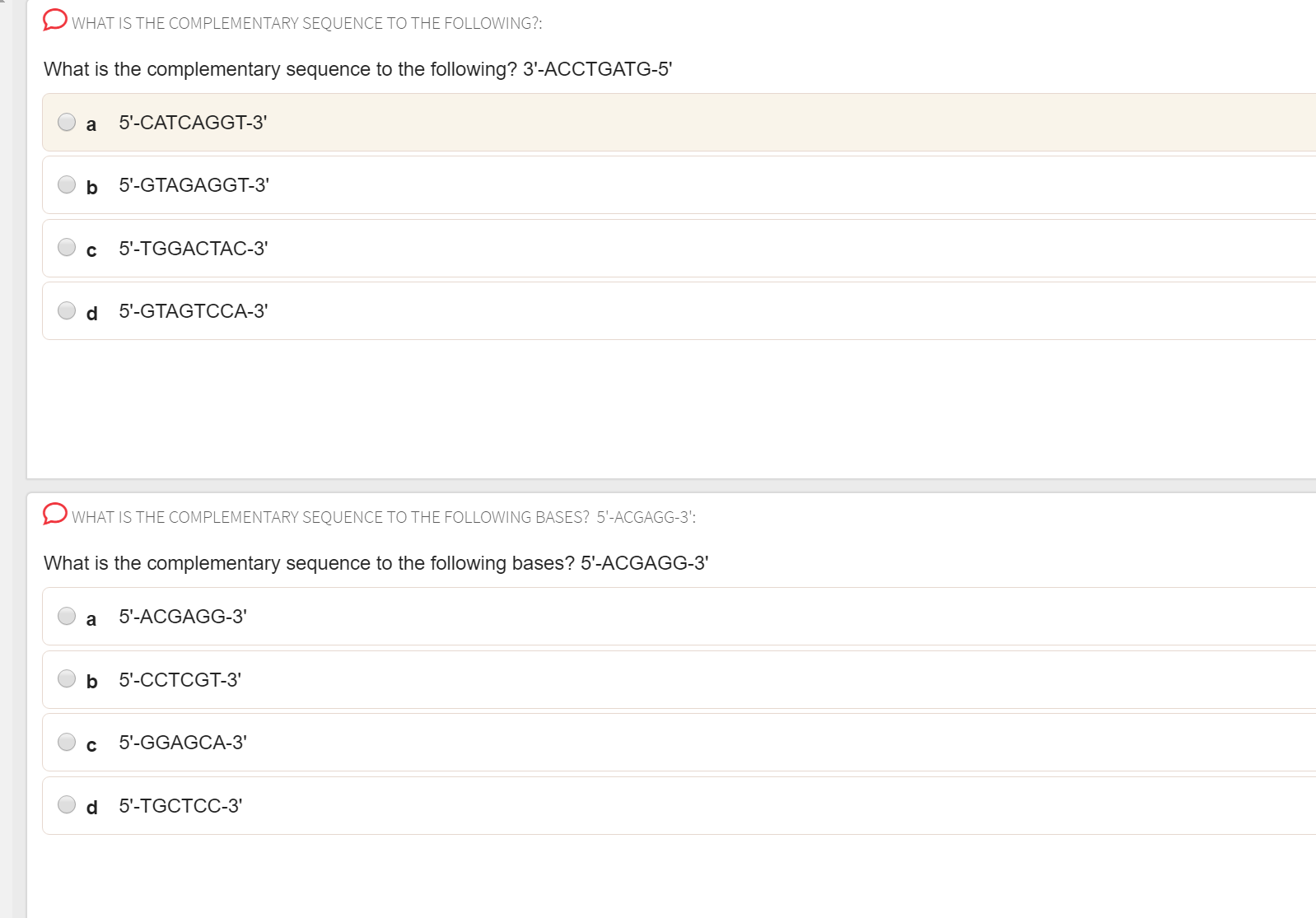The image size is (1316, 918).
Task: Choose radio option d 5'-TGCTCC-3'
Action: point(67,804)
